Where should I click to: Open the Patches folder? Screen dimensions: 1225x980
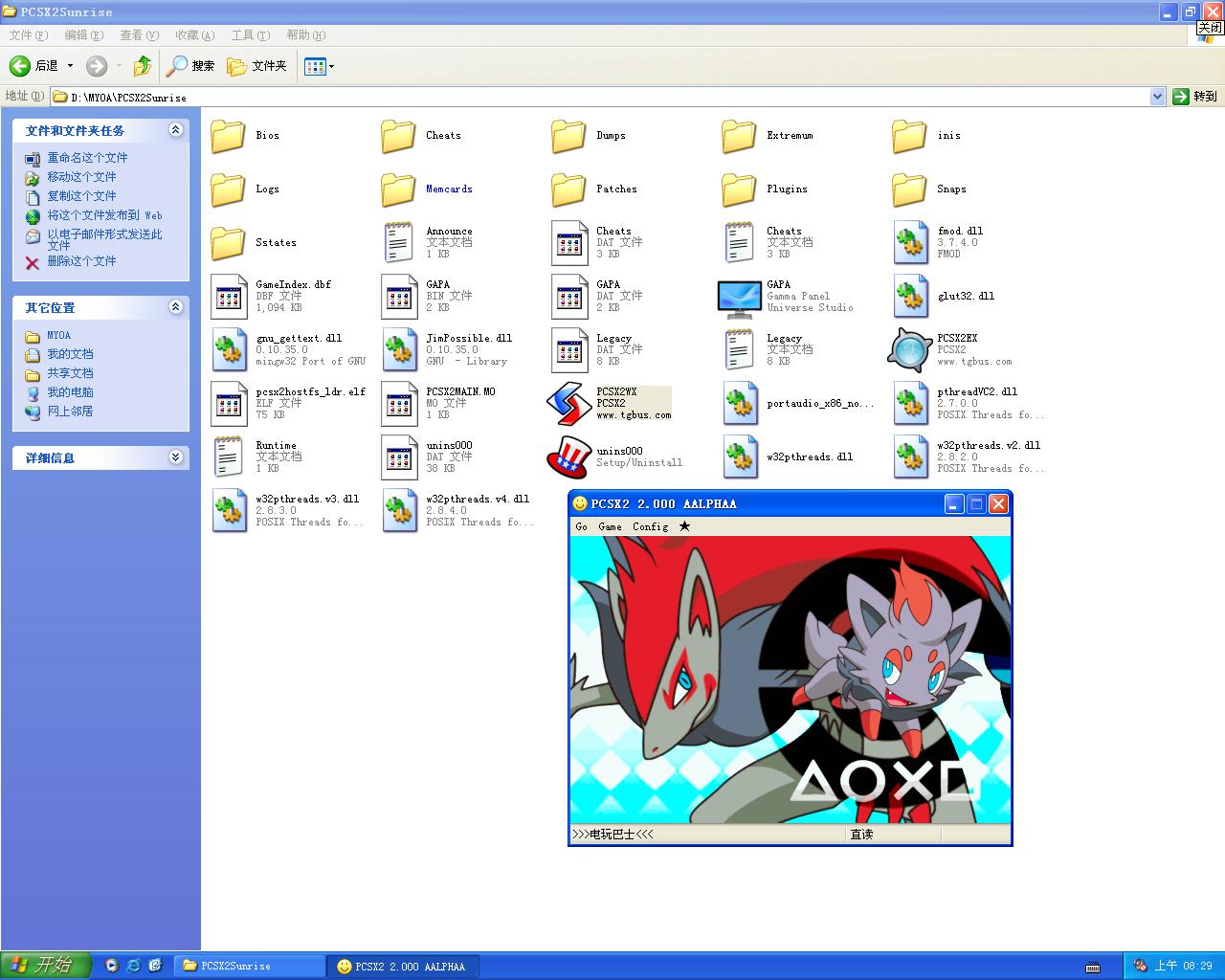tap(568, 189)
